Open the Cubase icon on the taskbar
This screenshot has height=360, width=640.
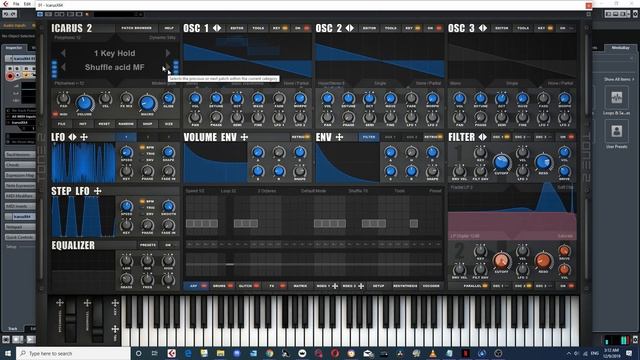171,353
